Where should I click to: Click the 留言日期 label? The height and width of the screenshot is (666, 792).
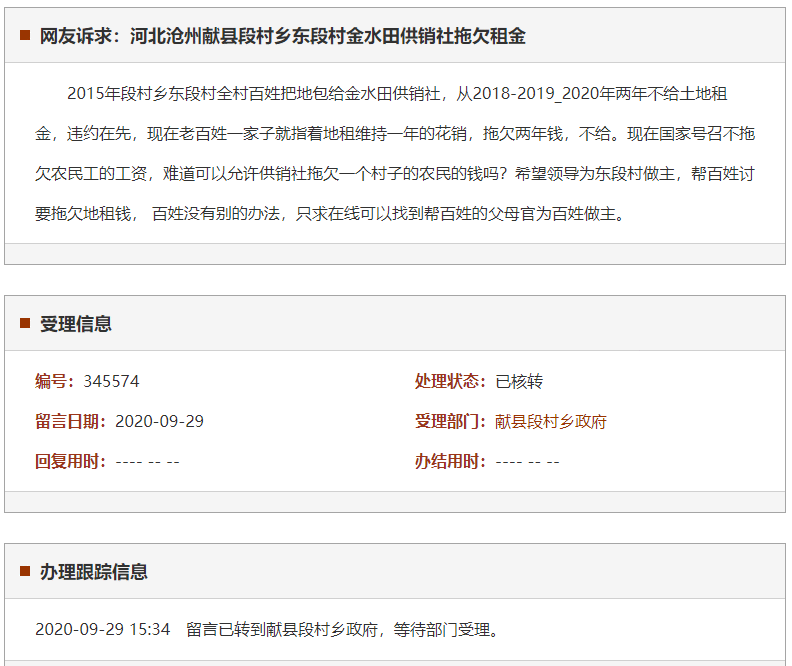click(71, 421)
